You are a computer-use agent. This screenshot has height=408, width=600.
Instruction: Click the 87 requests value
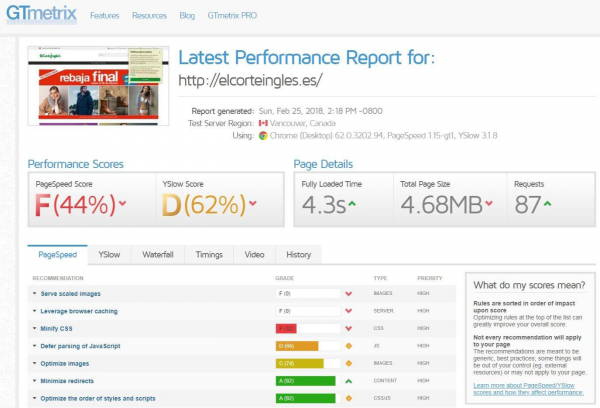(528, 205)
